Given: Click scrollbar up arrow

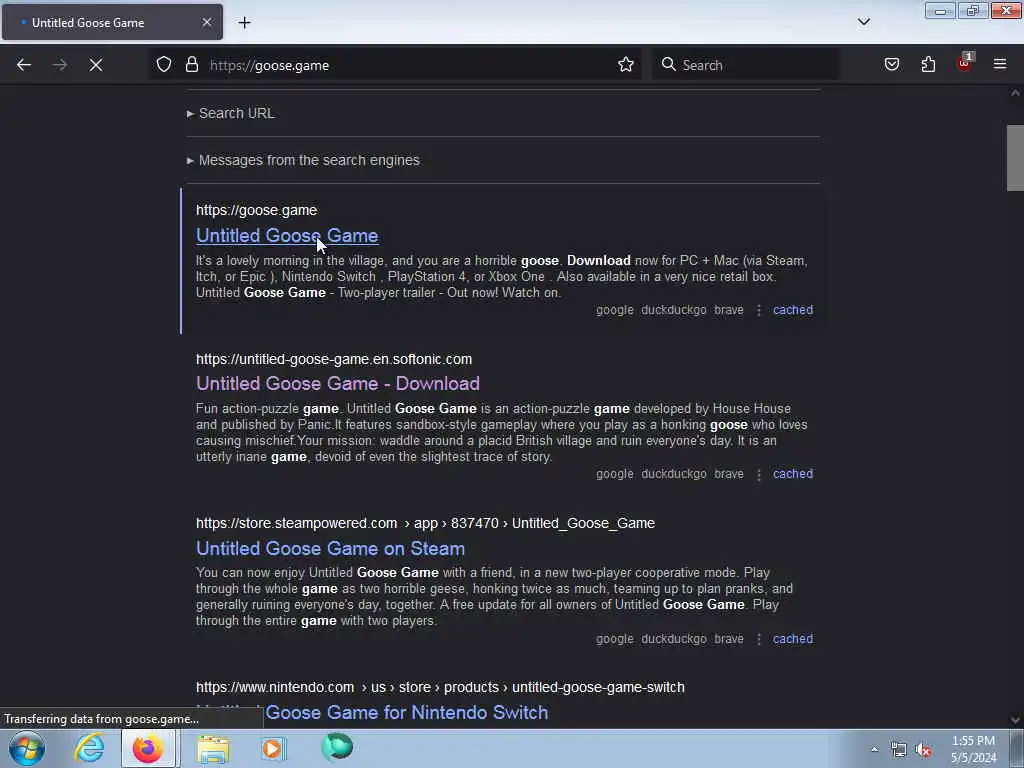Looking at the screenshot, I should coord(1015,93).
